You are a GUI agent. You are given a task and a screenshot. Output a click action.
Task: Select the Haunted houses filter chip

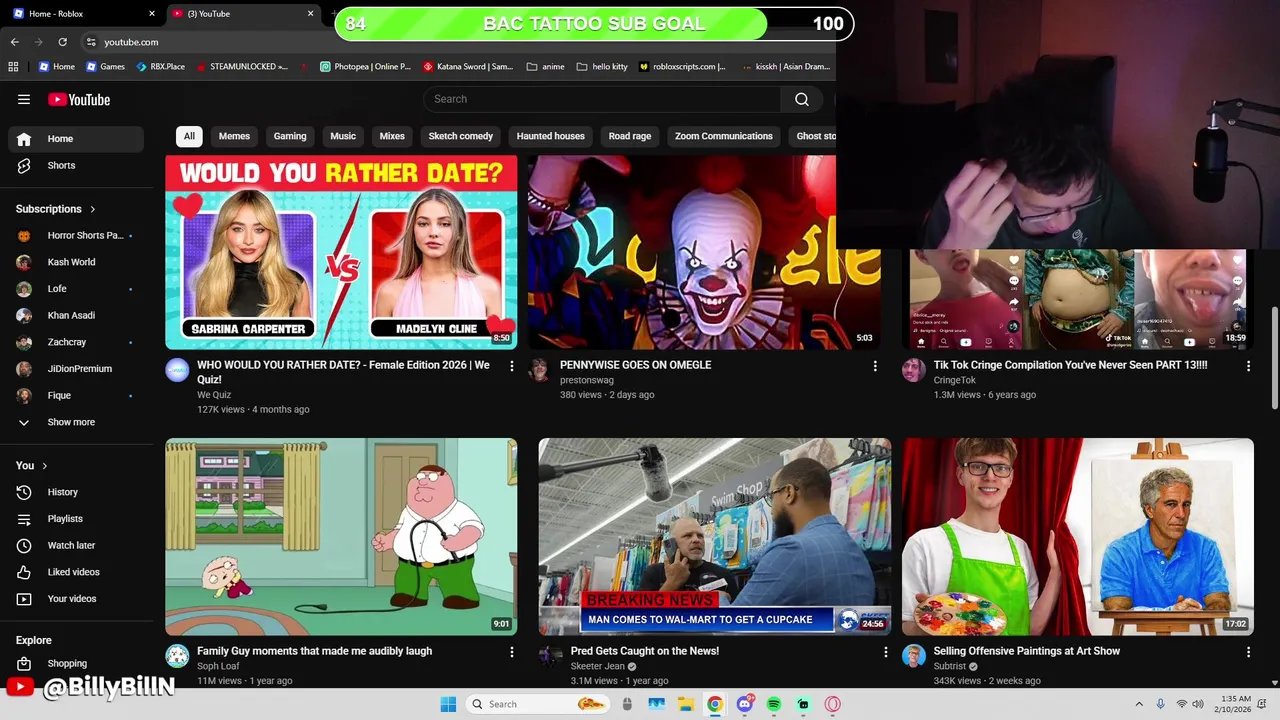click(551, 136)
